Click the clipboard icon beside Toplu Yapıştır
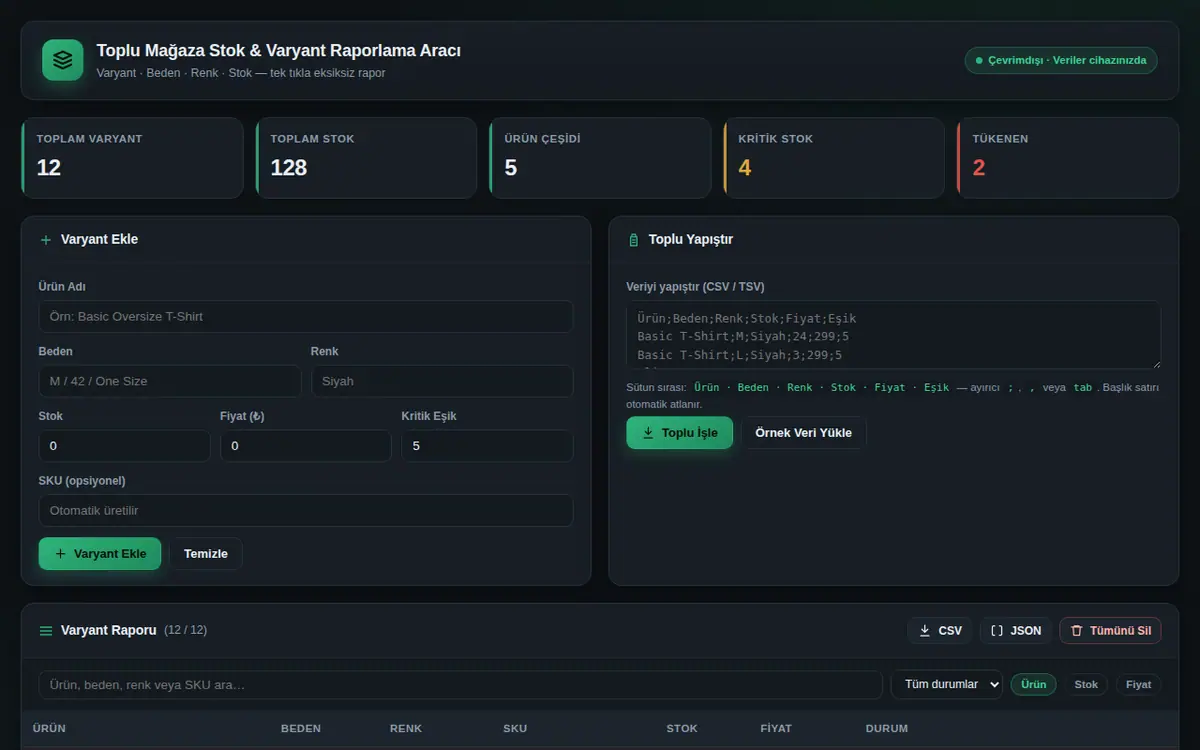Screen dimensions: 1200x750 point(633,240)
